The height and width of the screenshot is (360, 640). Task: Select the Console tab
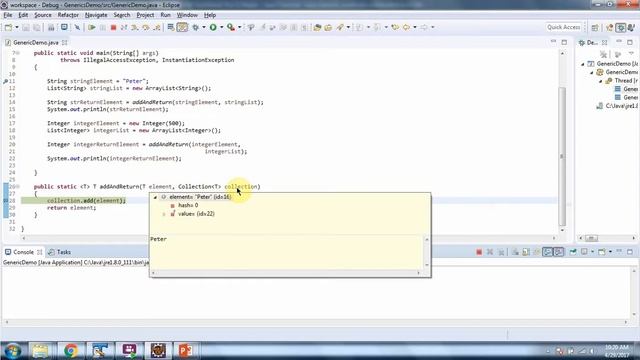pyautogui.click(x=23, y=252)
